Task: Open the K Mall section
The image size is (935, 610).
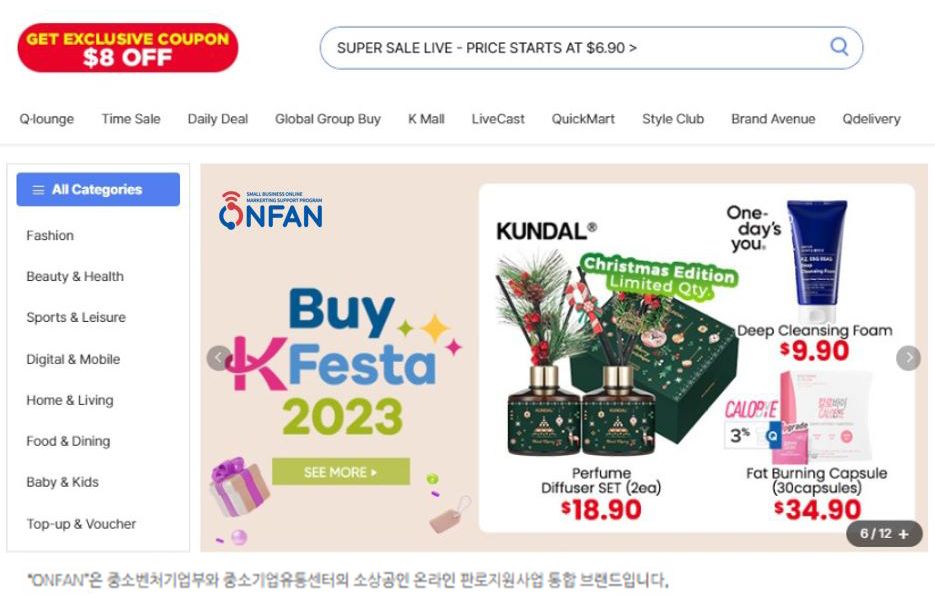Action: [427, 118]
